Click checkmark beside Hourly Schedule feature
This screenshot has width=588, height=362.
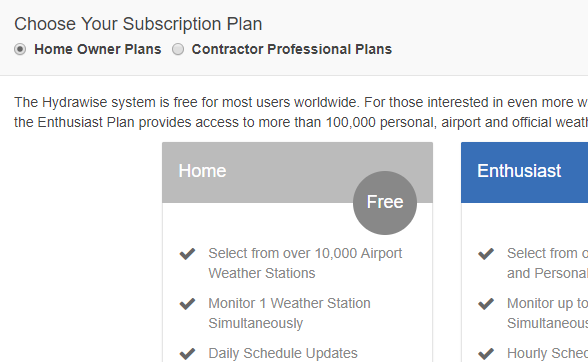pyautogui.click(x=486, y=353)
